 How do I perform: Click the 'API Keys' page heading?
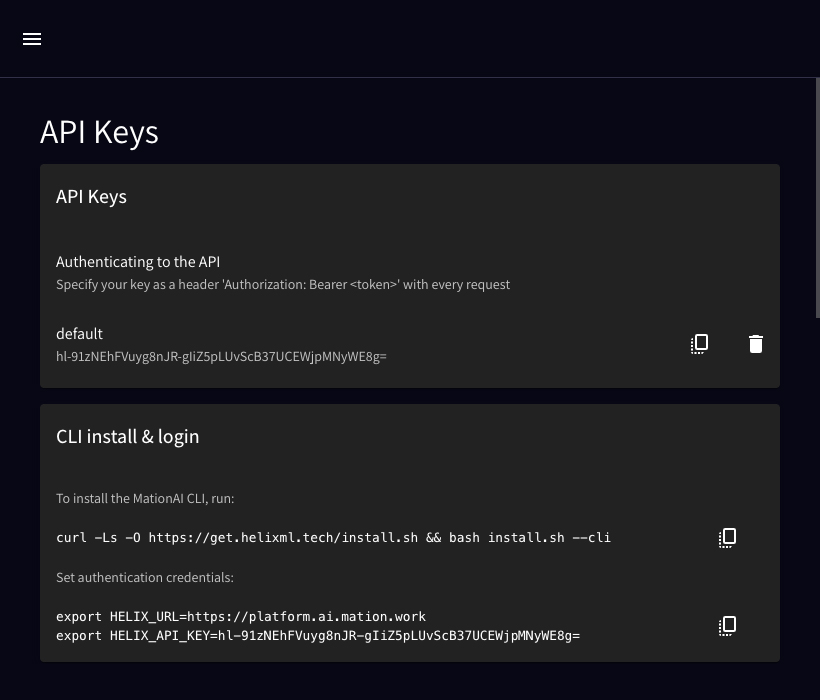pos(99,132)
